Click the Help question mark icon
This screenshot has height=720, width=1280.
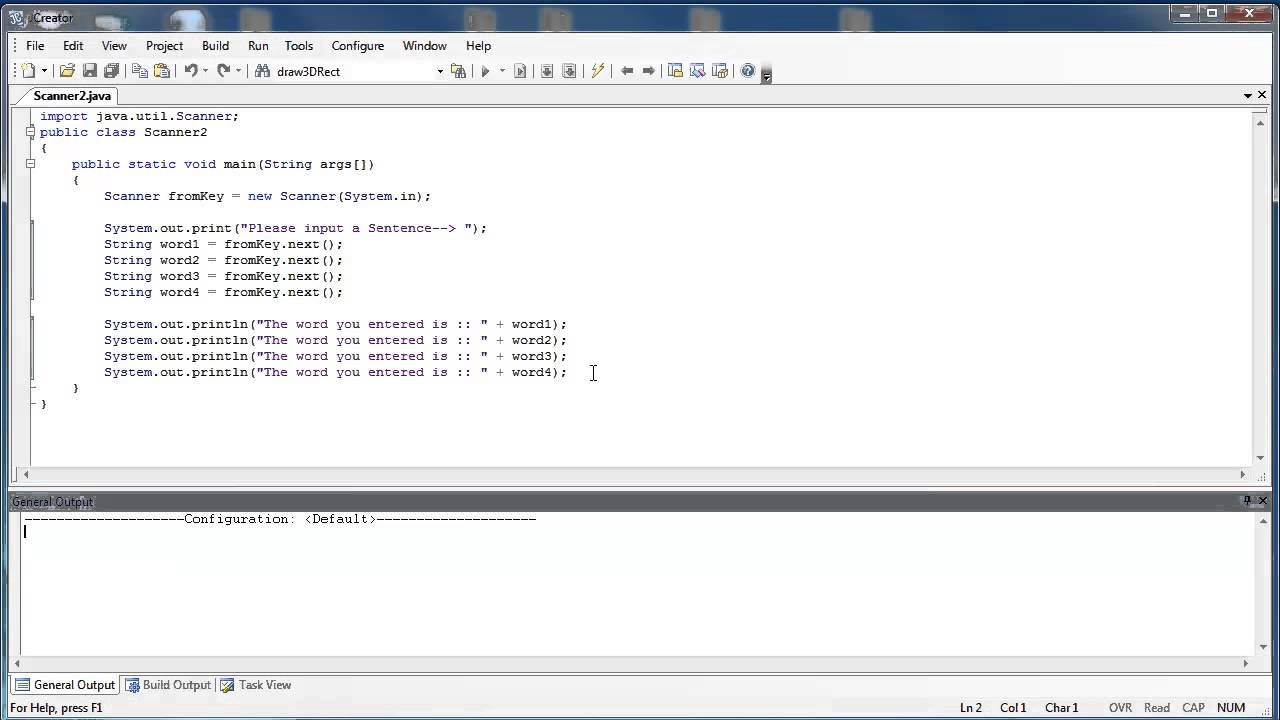coord(747,71)
